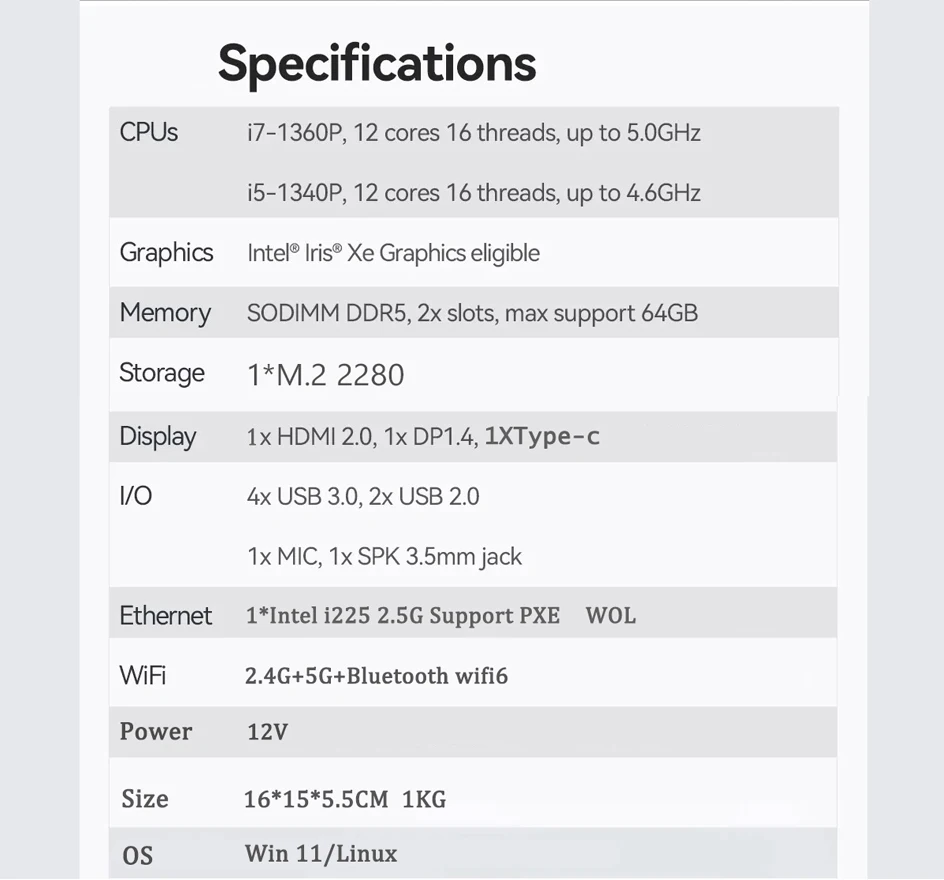Click the 16*15*5.5CM 1KG size value
The height and width of the screenshot is (880, 944).
[344, 799]
